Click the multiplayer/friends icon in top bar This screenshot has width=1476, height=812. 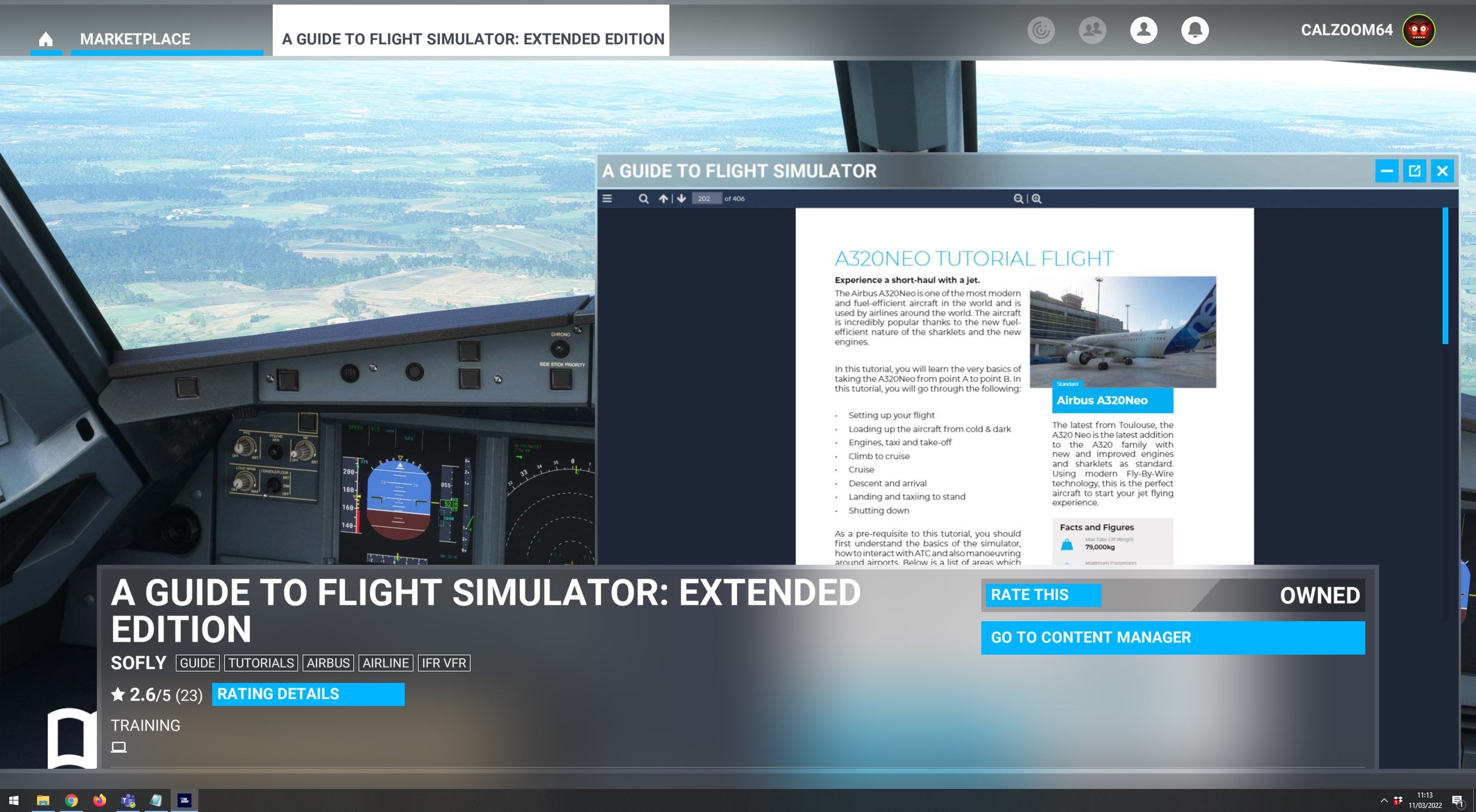point(1092,30)
